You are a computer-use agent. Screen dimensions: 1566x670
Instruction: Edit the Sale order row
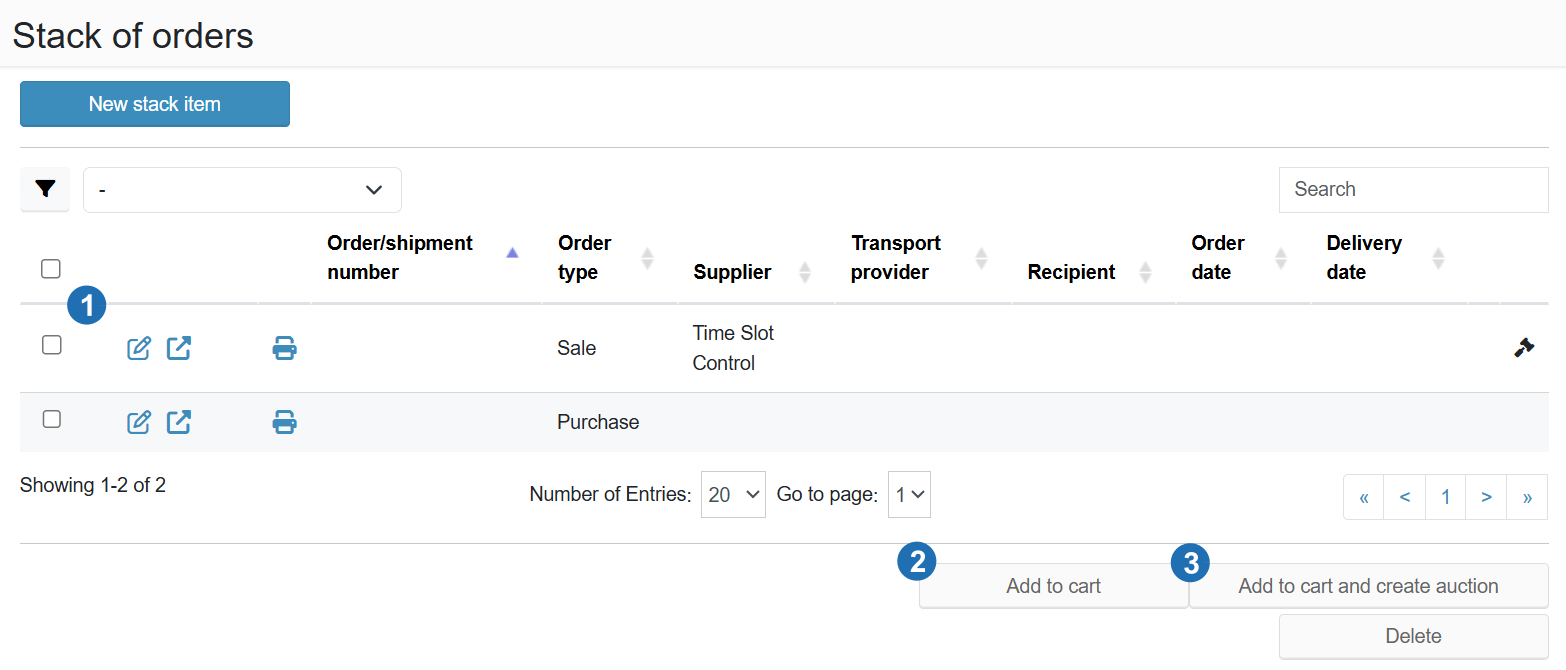pyautogui.click(x=139, y=348)
